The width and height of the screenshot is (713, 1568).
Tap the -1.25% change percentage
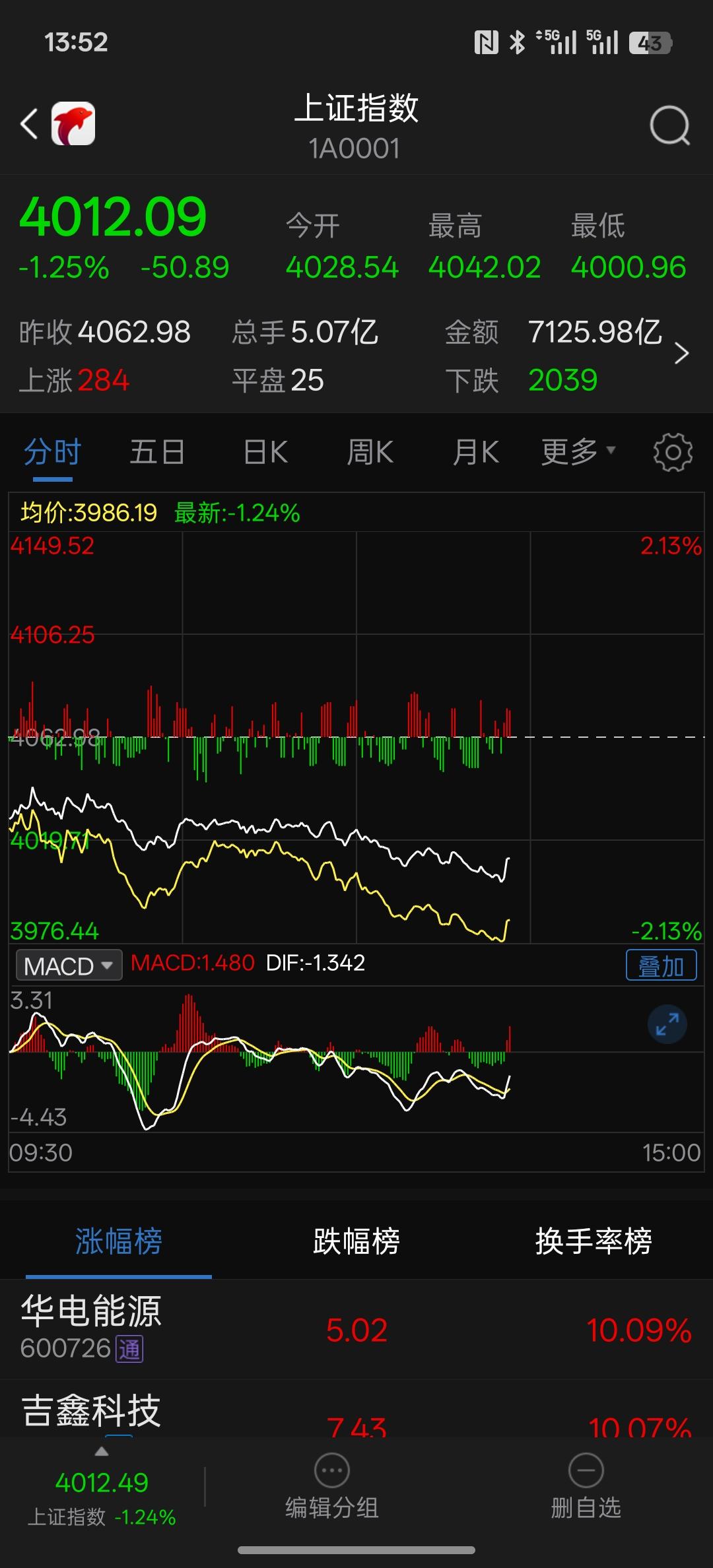click(64, 267)
